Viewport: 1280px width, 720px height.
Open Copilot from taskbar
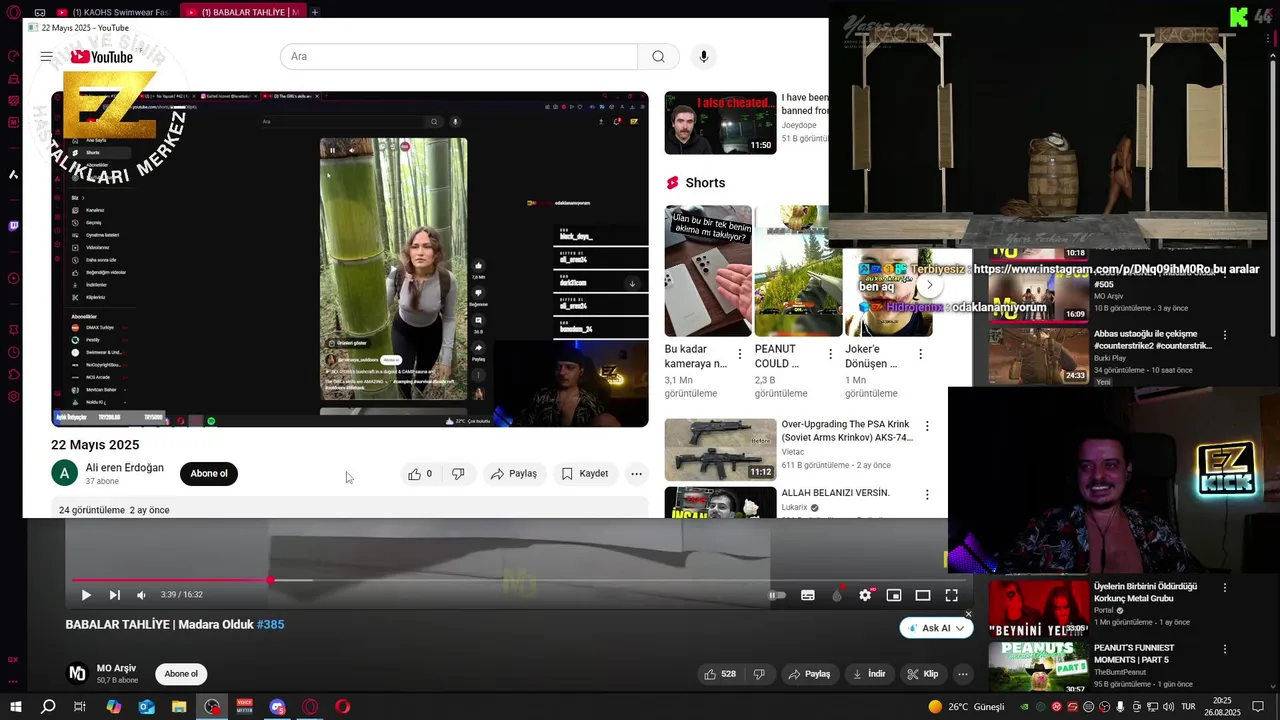click(x=114, y=707)
